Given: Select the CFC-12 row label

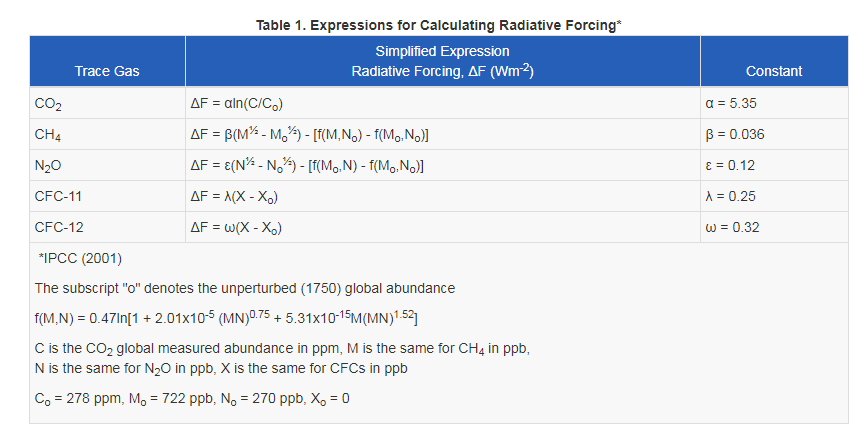Looking at the screenshot, I should (x=59, y=227).
